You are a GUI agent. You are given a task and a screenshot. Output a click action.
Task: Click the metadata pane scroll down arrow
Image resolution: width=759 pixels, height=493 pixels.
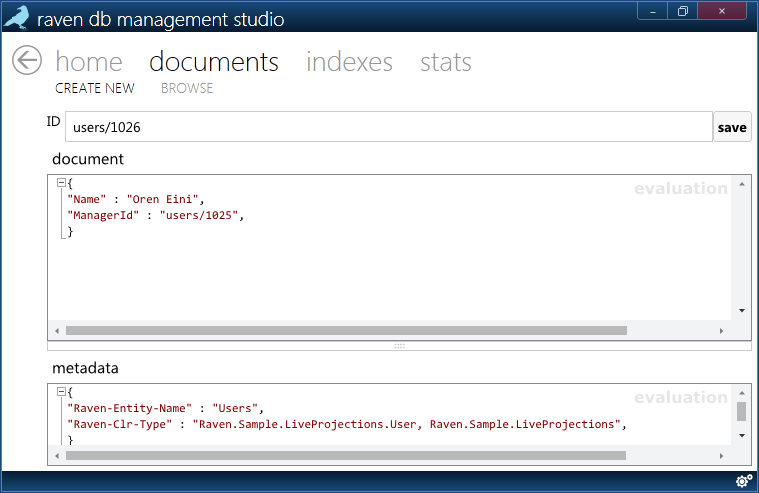742,435
